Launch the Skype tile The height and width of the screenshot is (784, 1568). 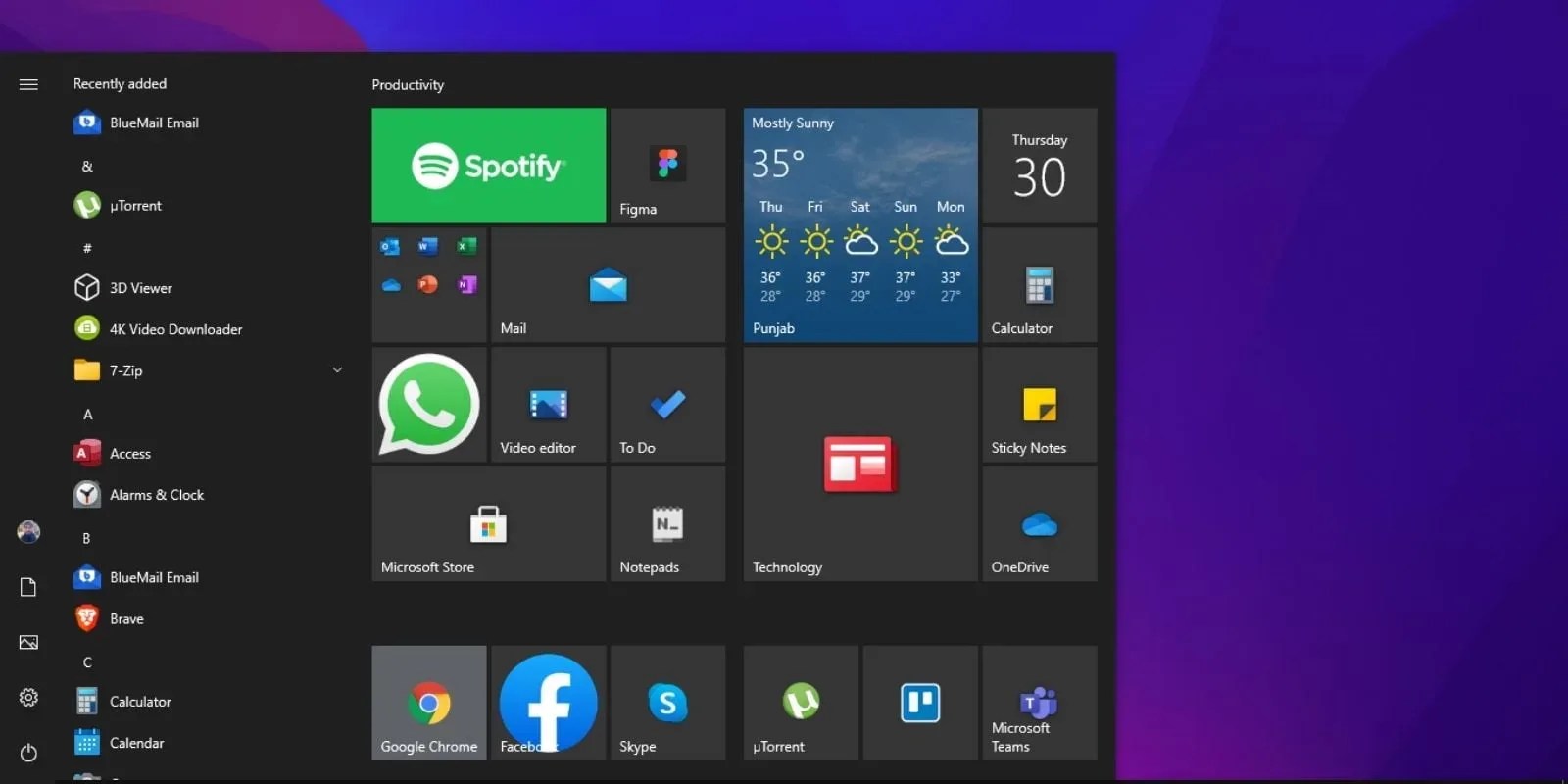(x=667, y=703)
